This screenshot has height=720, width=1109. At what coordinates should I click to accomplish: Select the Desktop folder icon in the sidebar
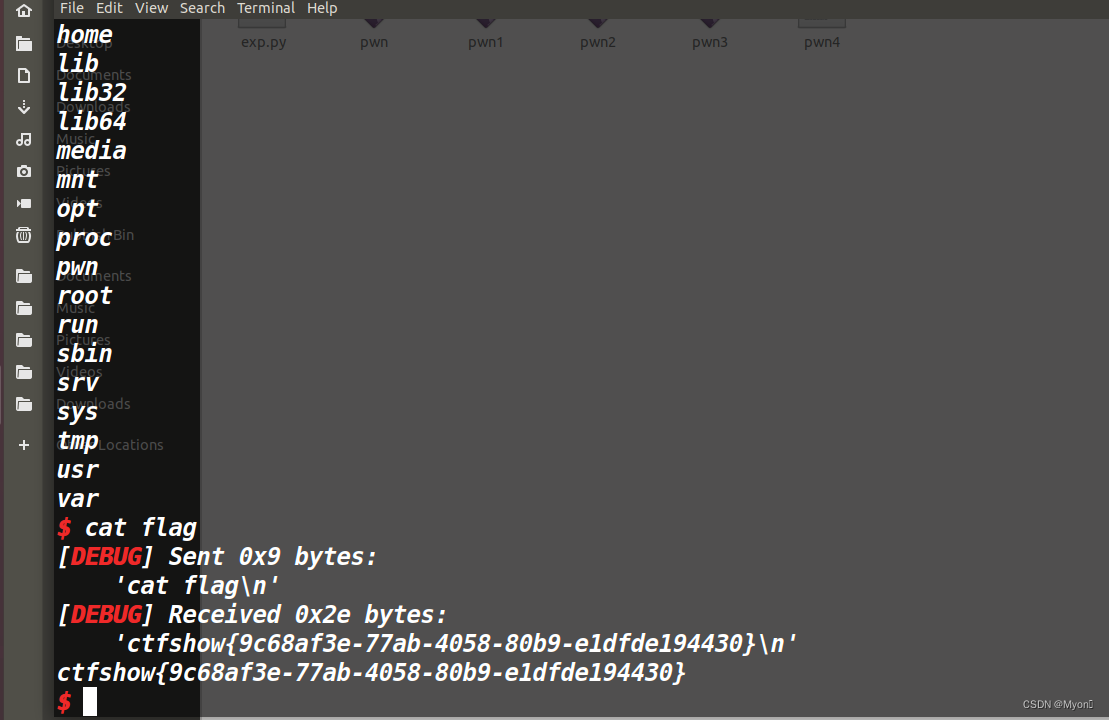tap(24, 43)
